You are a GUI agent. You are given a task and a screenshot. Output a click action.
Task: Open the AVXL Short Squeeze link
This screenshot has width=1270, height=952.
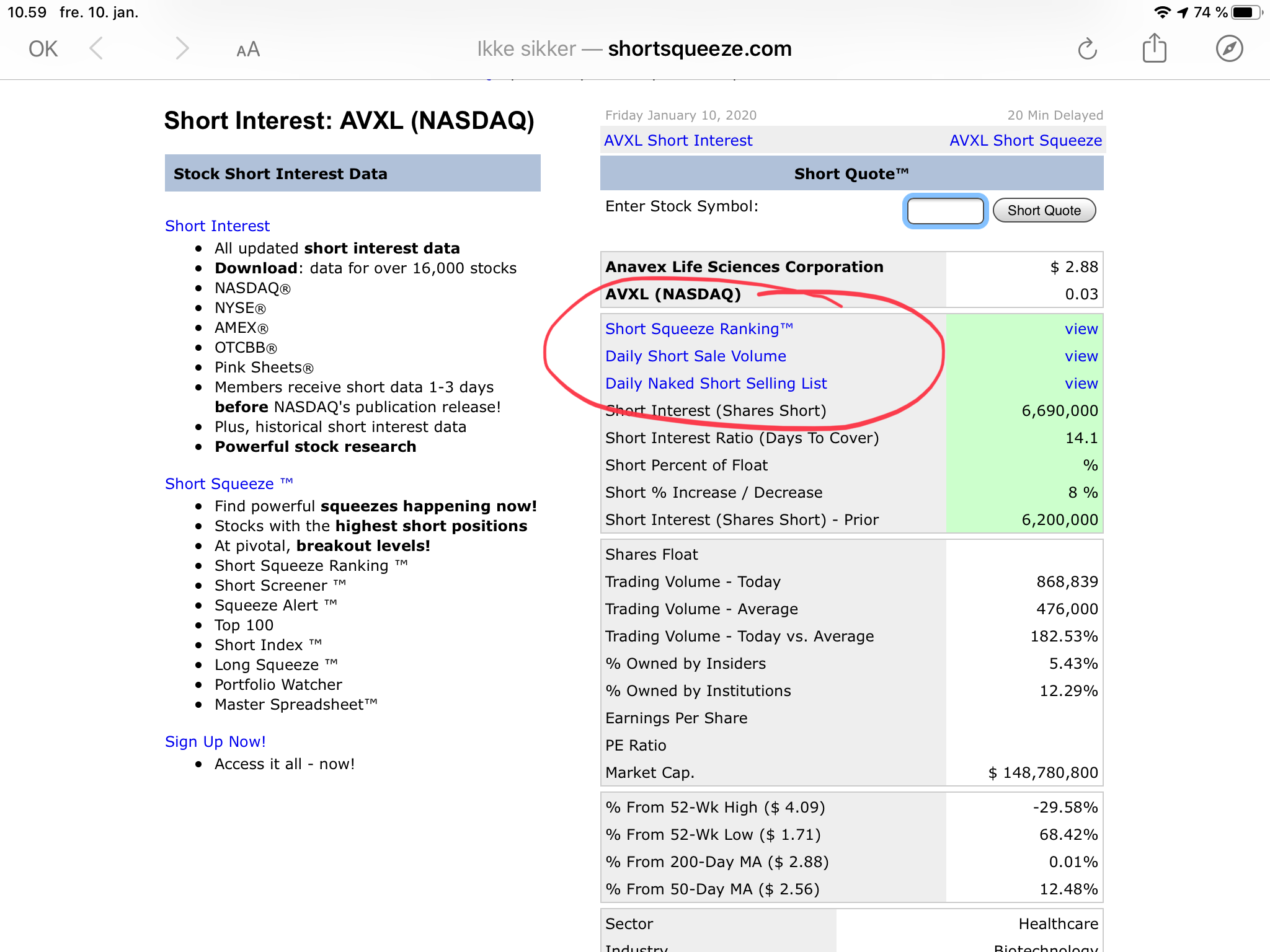pyautogui.click(x=1026, y=141)
